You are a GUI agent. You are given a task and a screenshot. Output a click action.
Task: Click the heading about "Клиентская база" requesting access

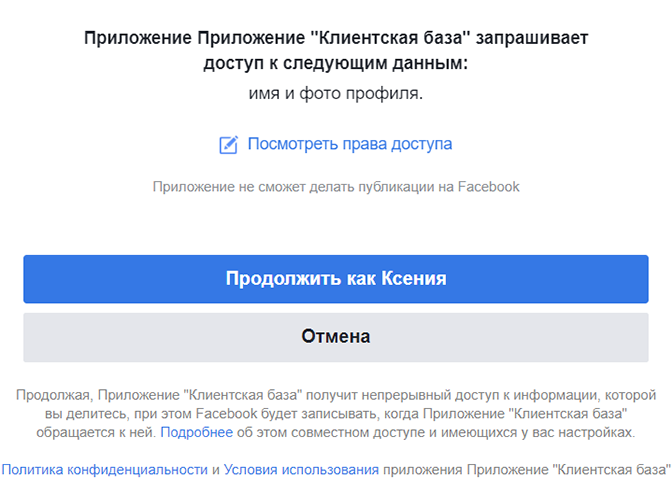(336, 51)
